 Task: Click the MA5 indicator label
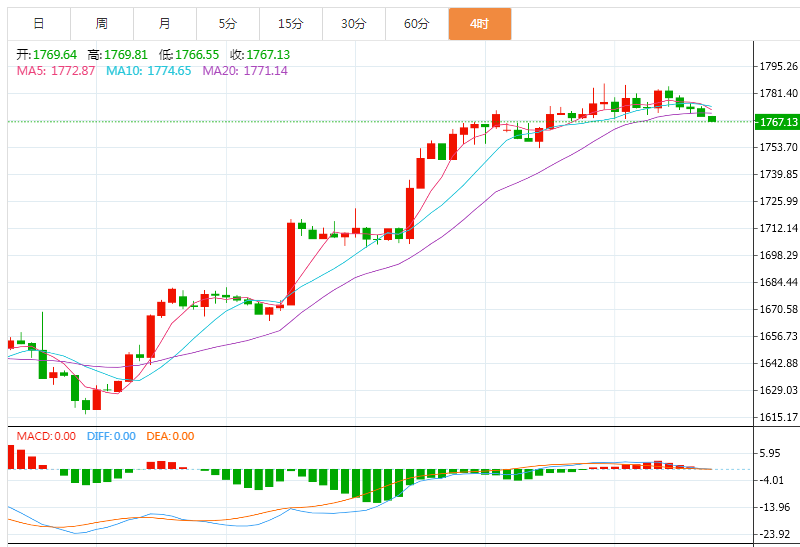55,71
